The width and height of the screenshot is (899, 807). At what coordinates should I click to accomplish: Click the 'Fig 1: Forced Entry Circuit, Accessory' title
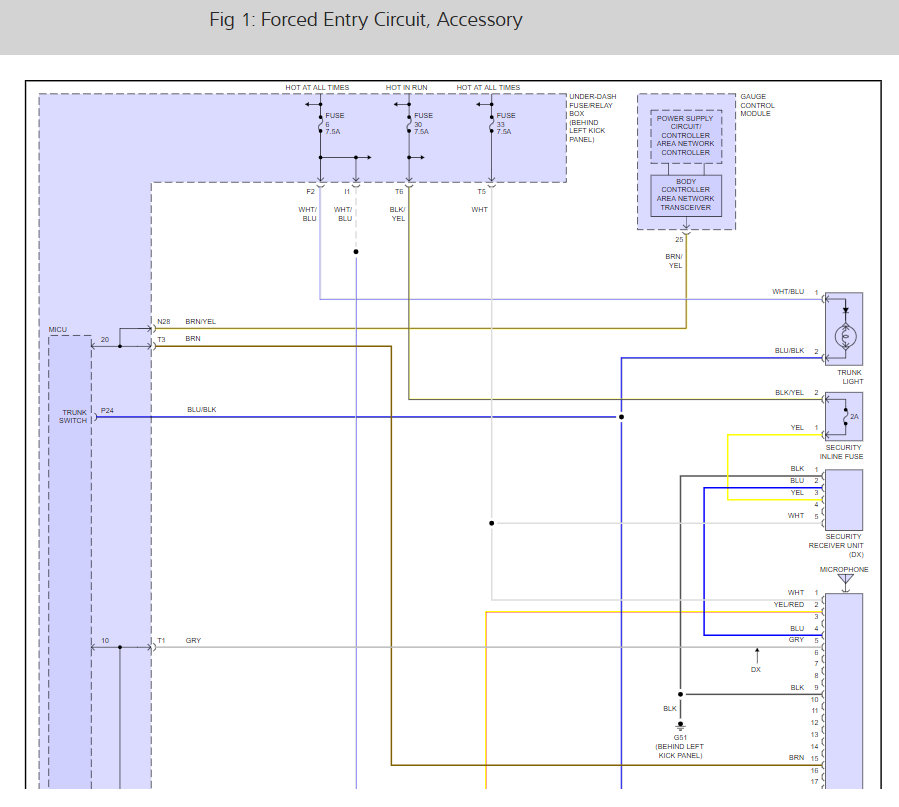tap(366, 20)
